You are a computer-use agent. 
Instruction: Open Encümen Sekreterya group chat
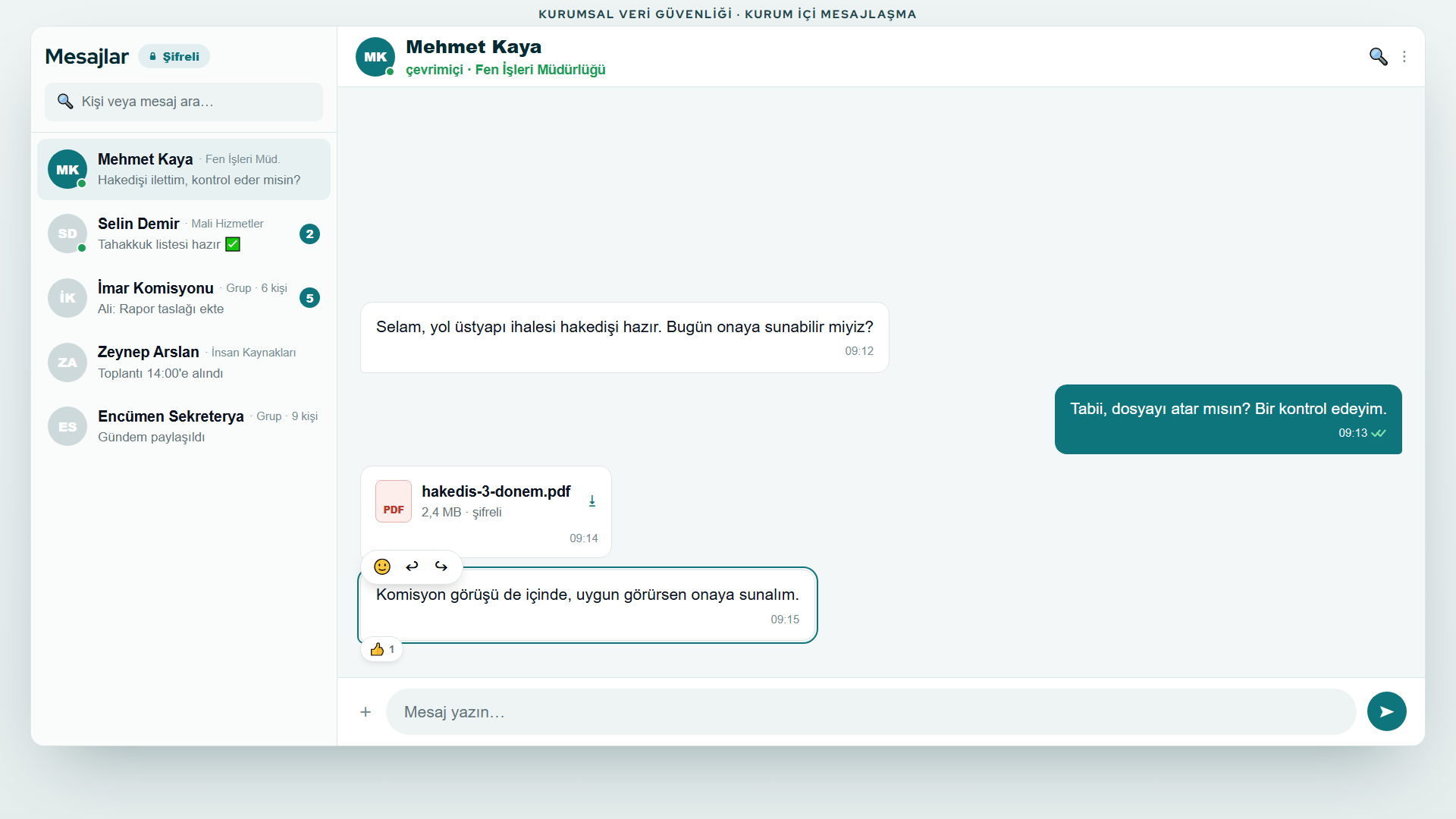(184, 426)
